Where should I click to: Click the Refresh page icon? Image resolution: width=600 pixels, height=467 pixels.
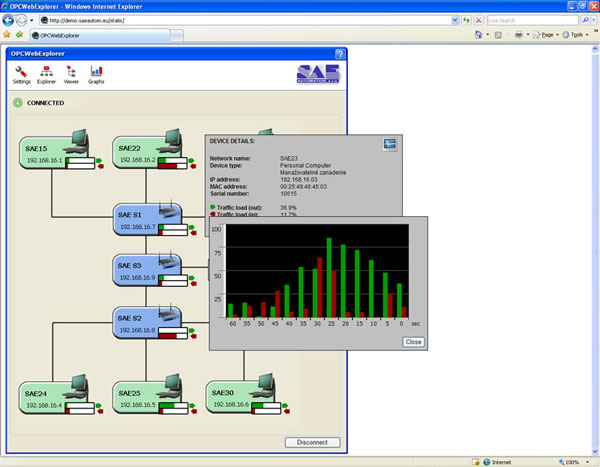(x=466, y=20)
